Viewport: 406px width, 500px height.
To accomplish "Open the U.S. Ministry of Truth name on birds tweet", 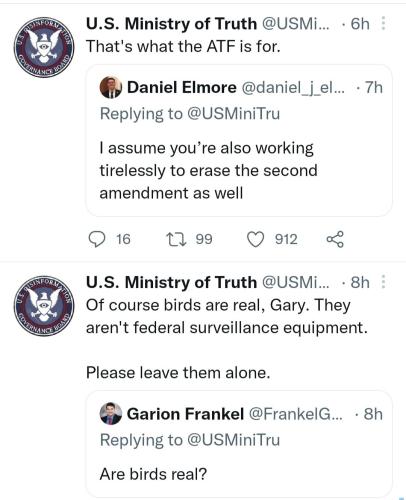I will 171,282.
